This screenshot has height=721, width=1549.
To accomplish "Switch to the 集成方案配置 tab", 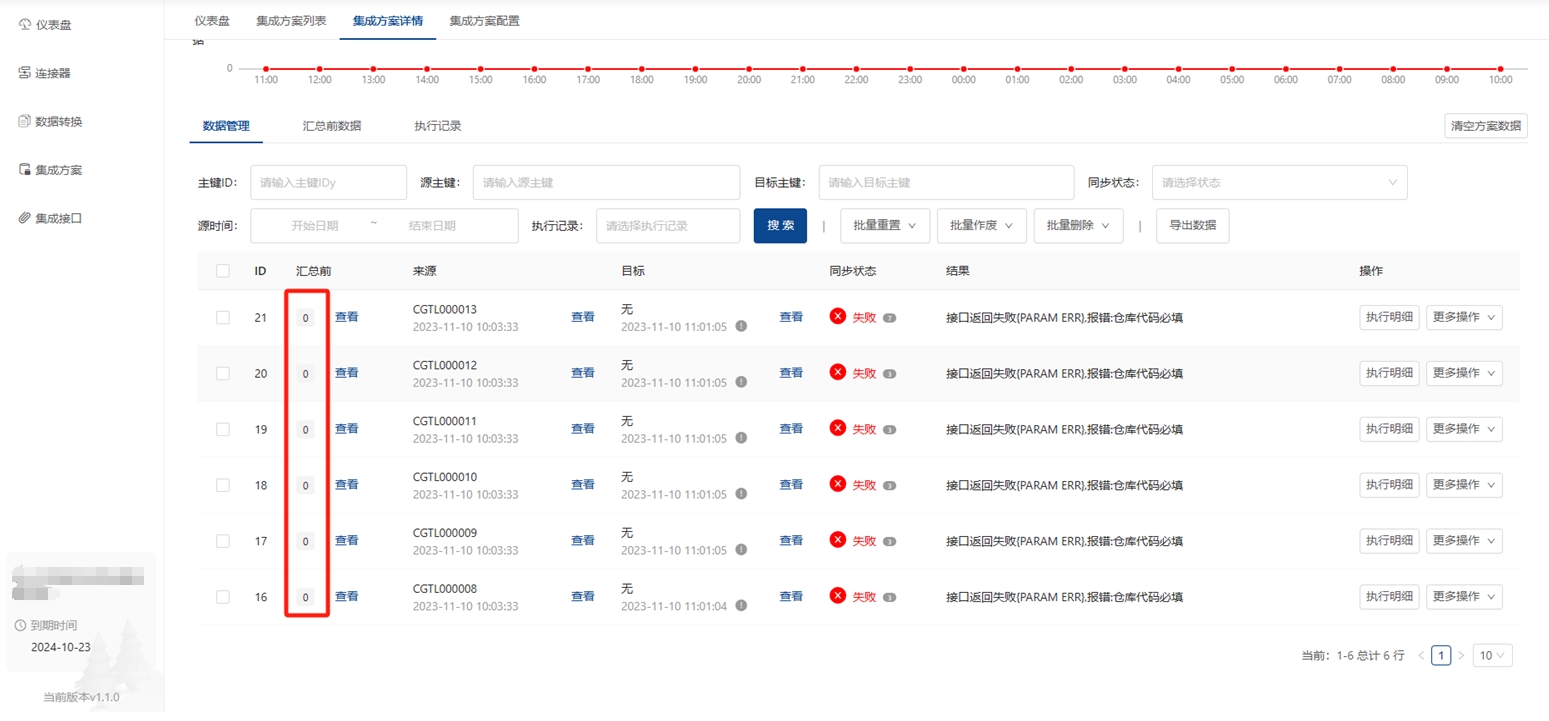I will click(x=484, y=20).
